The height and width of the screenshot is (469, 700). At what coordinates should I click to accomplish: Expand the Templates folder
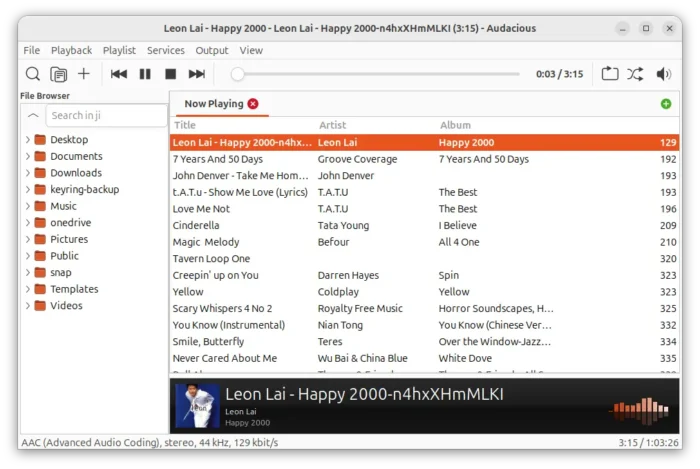pyautogui.click(x=28, y=289)
